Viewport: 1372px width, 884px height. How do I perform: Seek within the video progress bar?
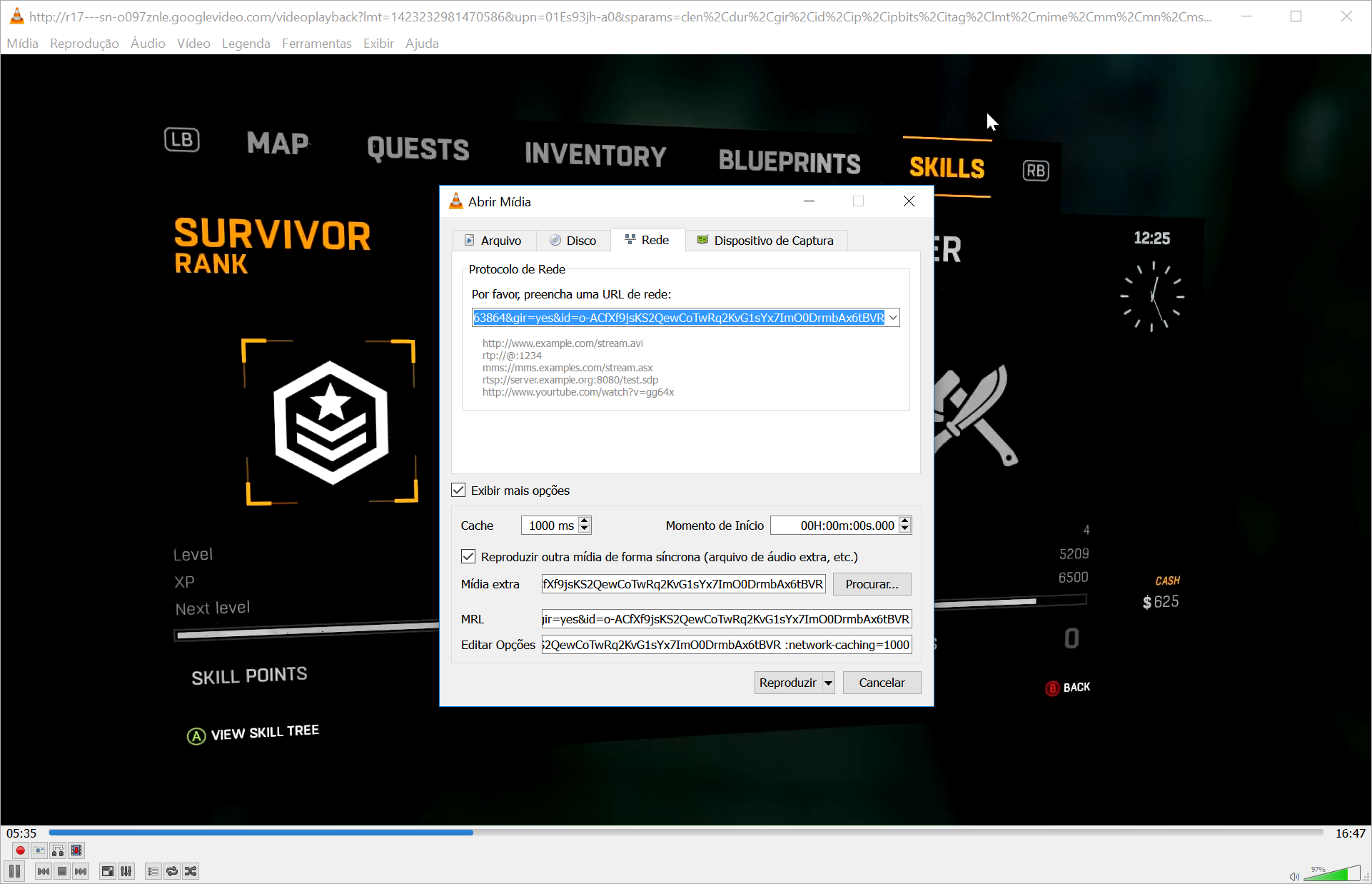pos(685,833)
